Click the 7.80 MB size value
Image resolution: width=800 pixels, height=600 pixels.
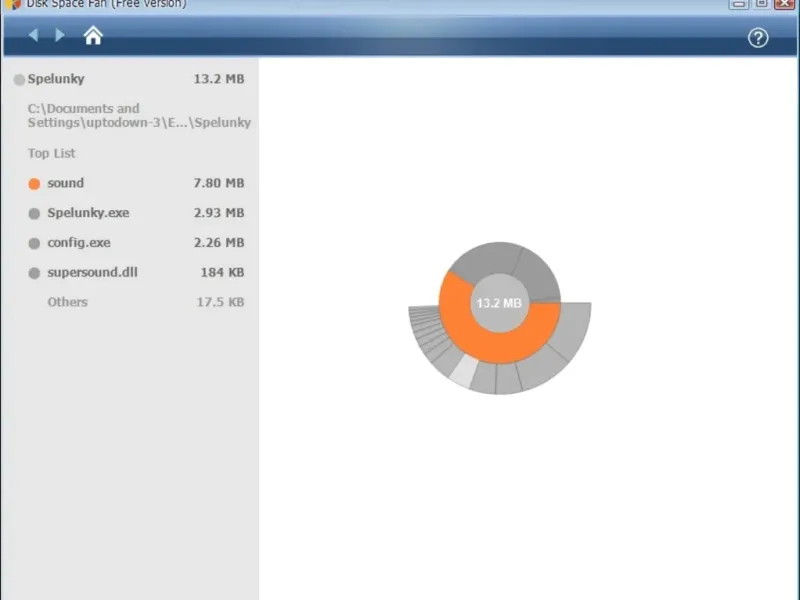(x=219, y=183)
